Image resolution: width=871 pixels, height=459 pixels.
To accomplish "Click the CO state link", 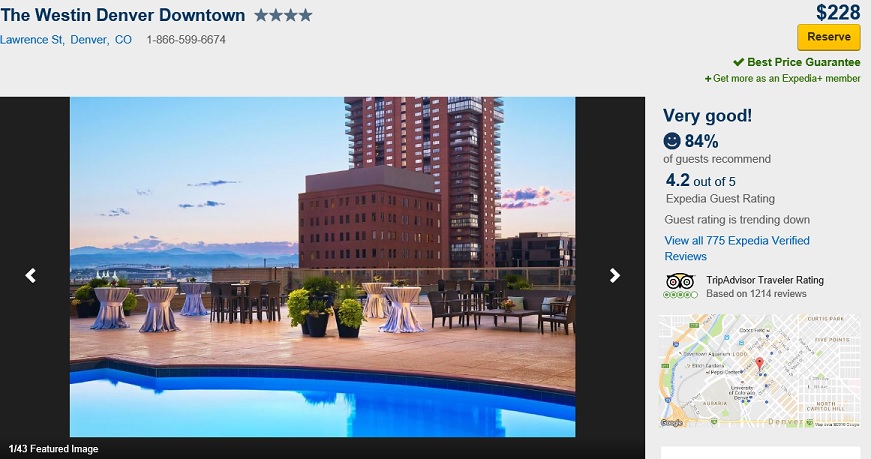I will [x=123, y=39].
